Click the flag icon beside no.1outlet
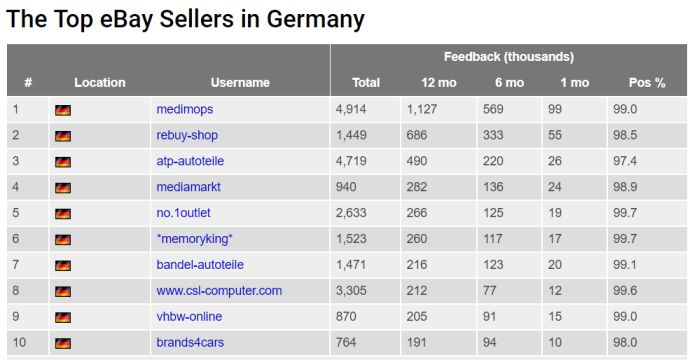Screen dimensions: 692x360 (x=63, y=214)
